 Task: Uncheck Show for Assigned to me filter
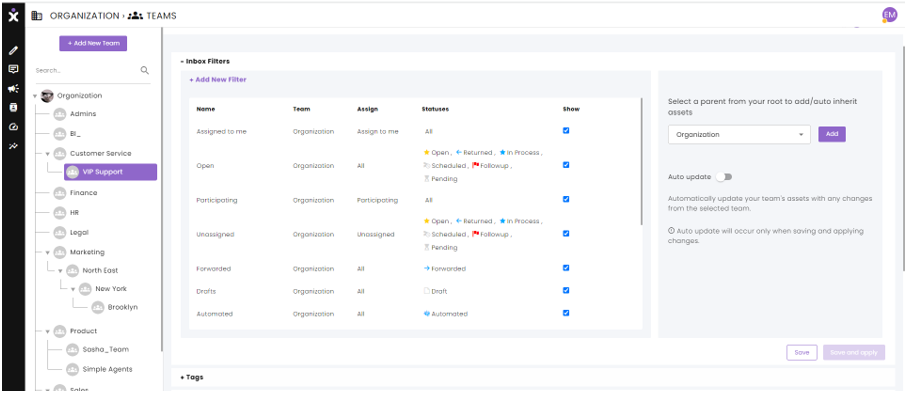click(x=566, y=131)
